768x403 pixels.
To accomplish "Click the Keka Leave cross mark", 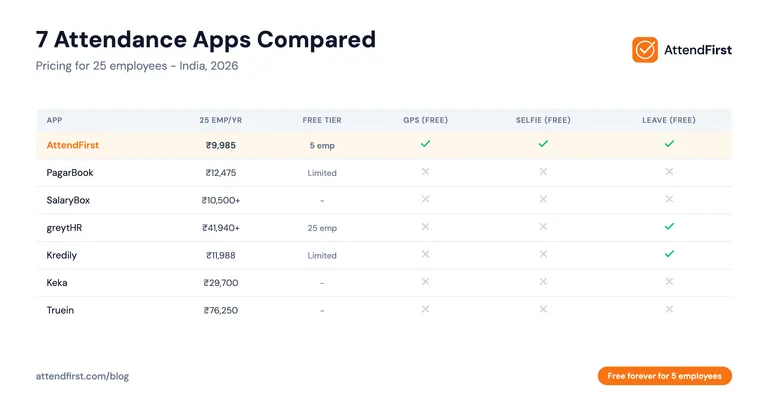I will coord(669,282).
